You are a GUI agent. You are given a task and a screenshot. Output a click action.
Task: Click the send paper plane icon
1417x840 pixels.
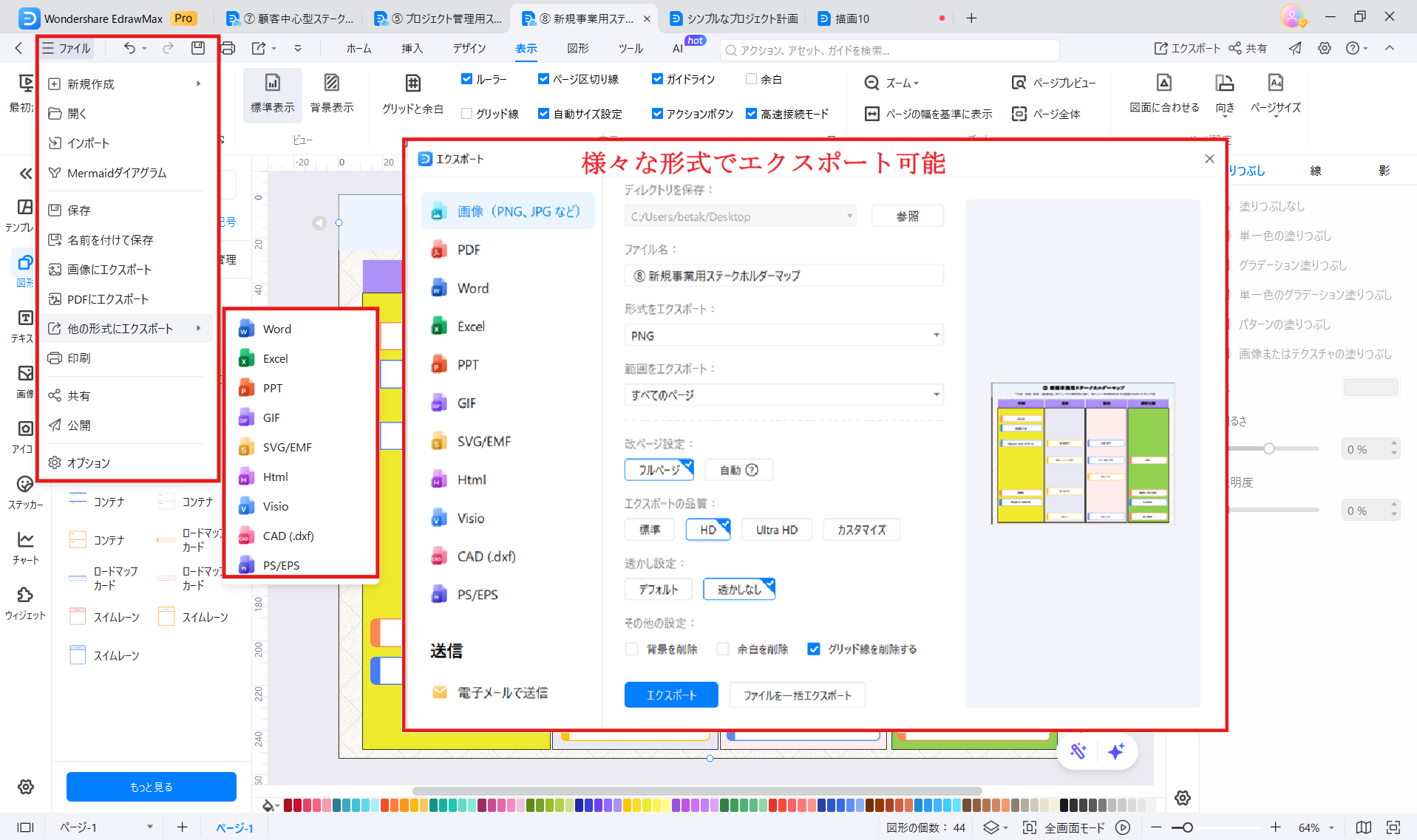tap(1295, 48)
